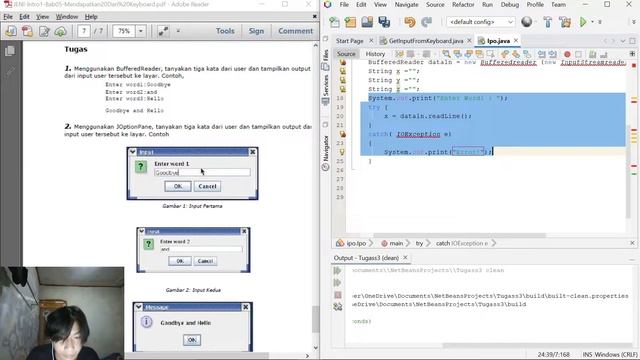The width and height of the screenshot is (640, 360).
Task: Run the project with green play icon
Action: click(x=583, y=22)
